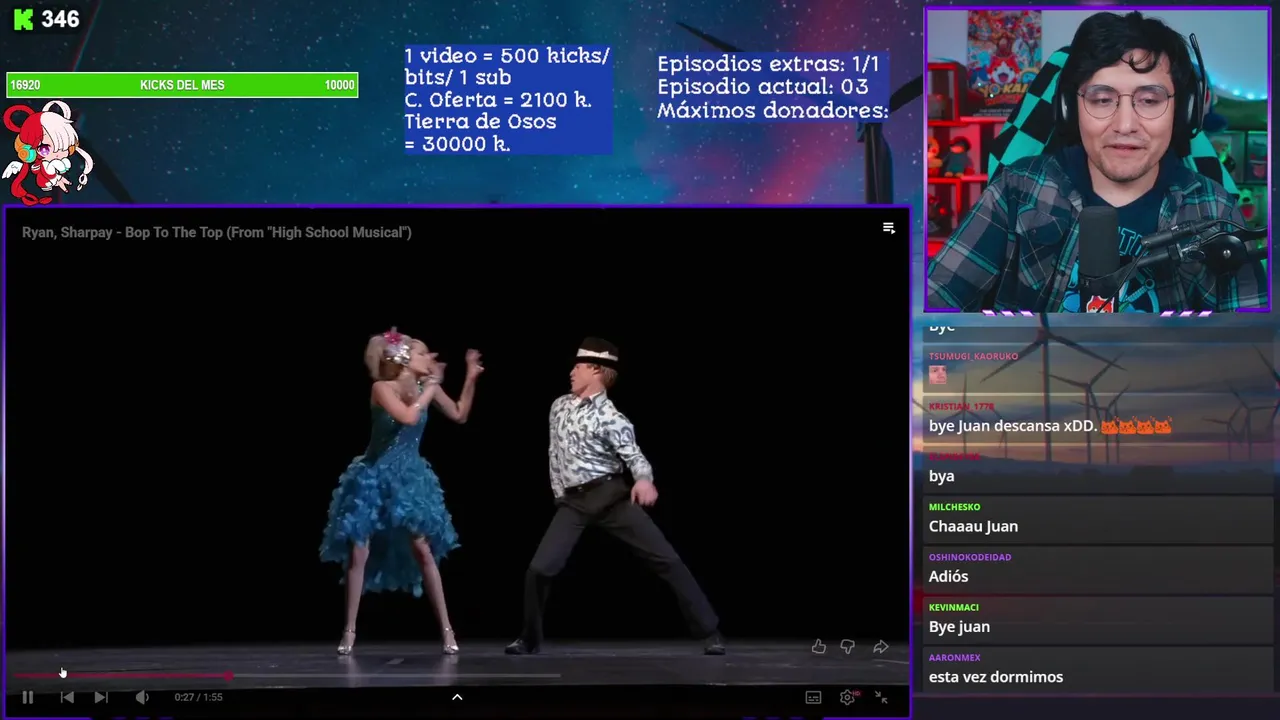Open the playlist queue menu icon
Viewport: 1280px width, 720px height.
click(889, 228)
